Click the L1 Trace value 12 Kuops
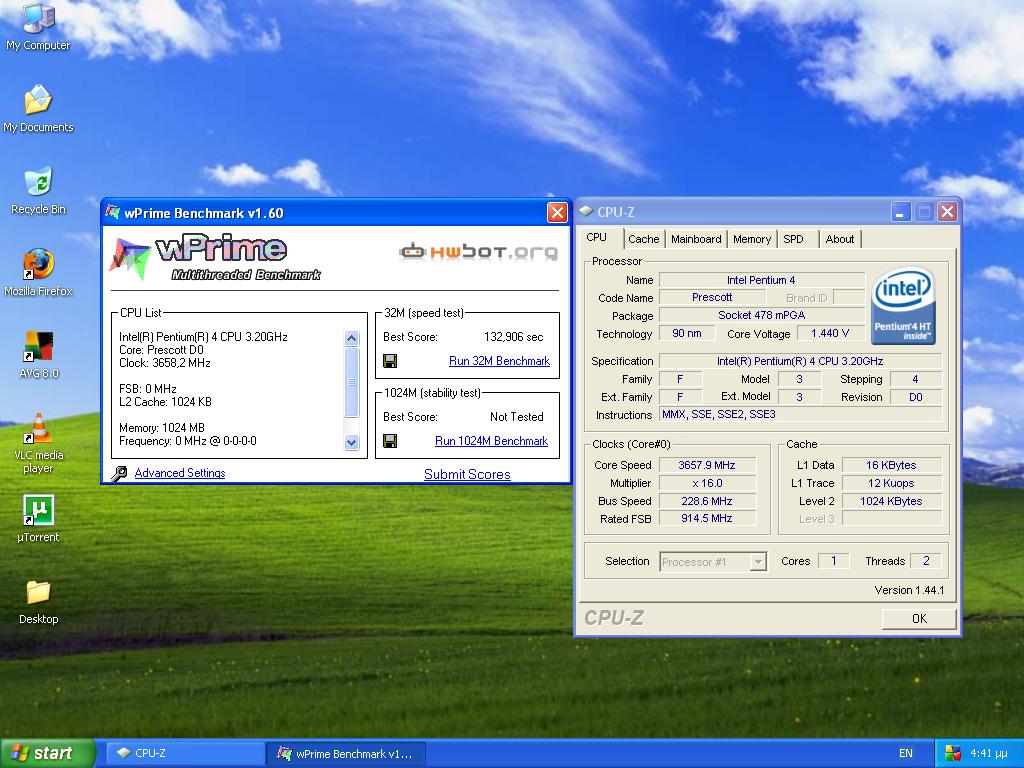This screenshot has width=1024, height=768. coord(891,483)
